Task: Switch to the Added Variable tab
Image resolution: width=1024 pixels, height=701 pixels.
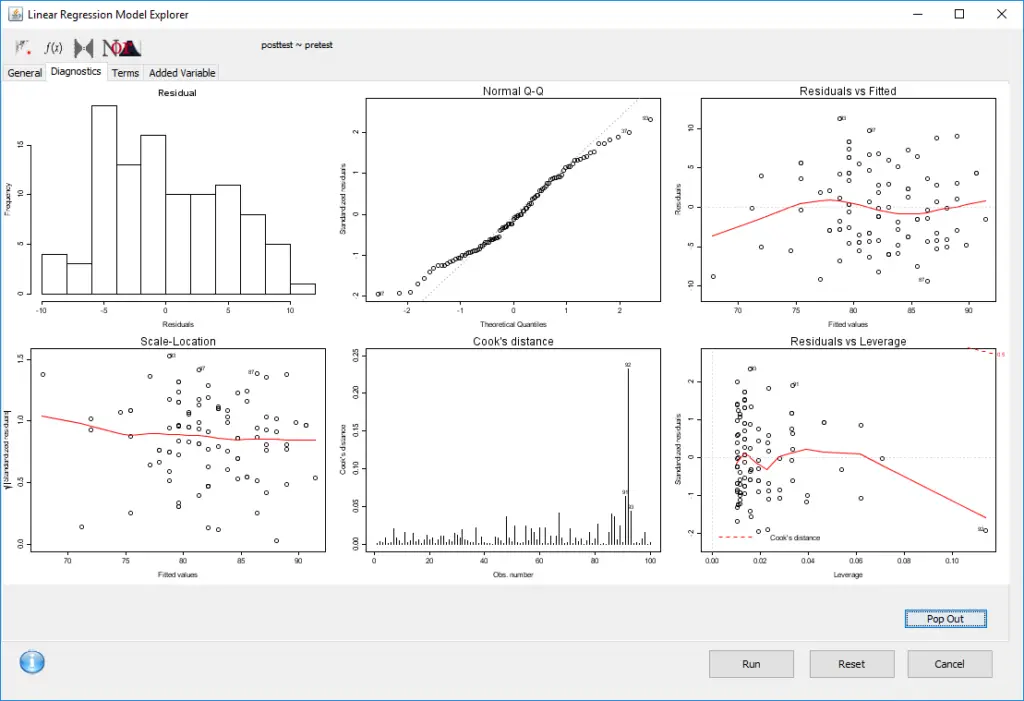Action: click(181, 72)
